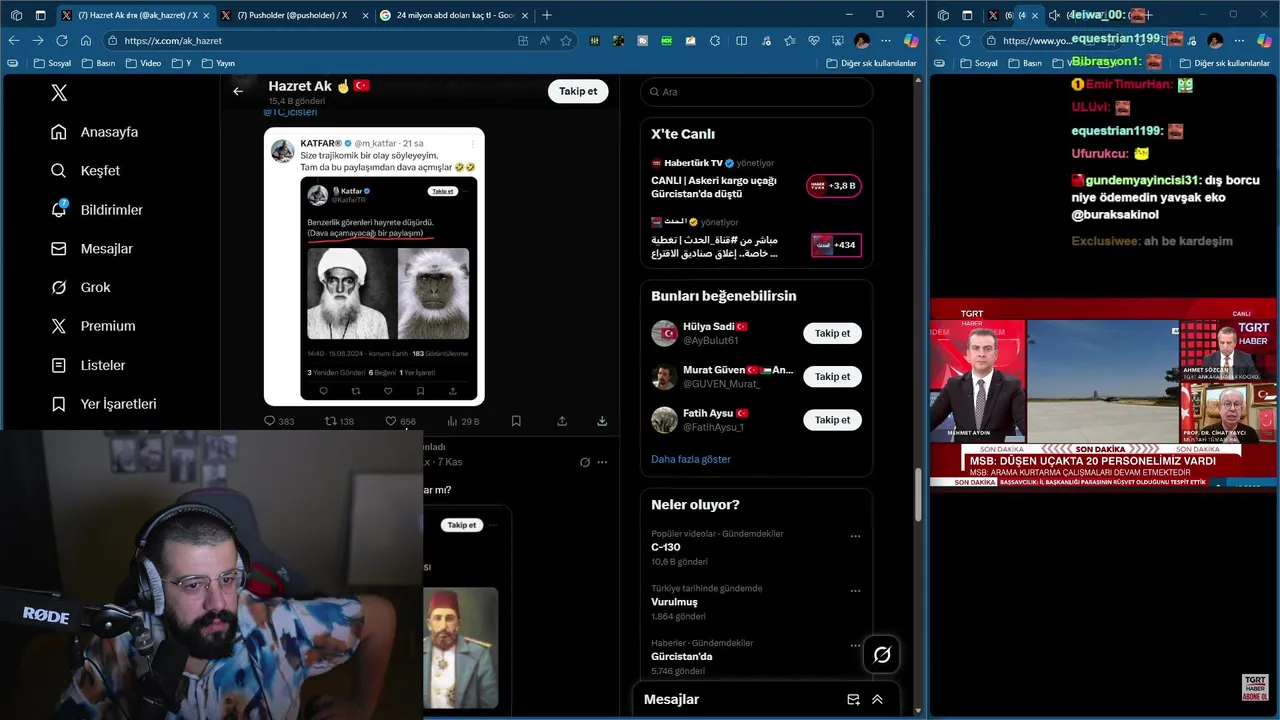Screen dimensions: 1280x720
Task: Click Grok icon on the 7 Kas tweet
Action: point(585,462)
